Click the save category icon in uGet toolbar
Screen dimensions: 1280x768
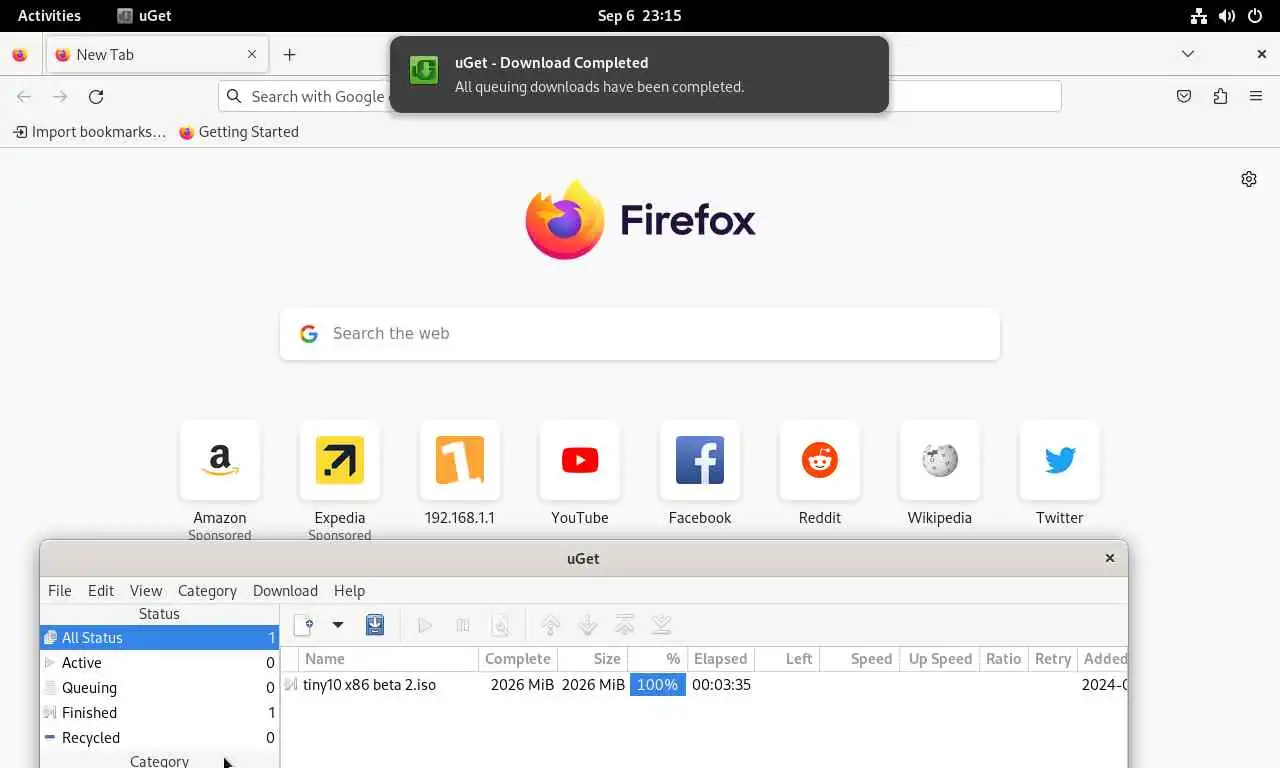coord(375,625)
